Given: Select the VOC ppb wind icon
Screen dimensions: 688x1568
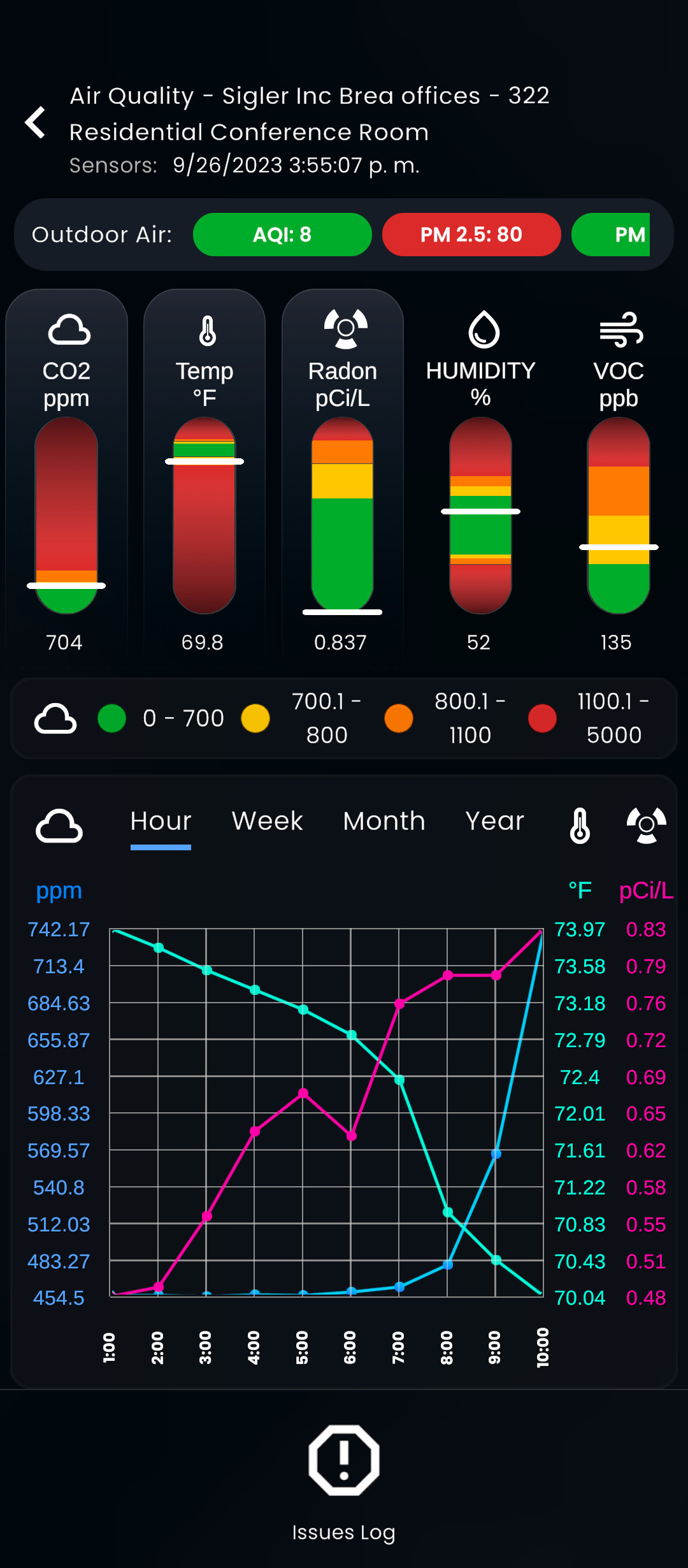Looking at the screenshot, I should 620,330.
